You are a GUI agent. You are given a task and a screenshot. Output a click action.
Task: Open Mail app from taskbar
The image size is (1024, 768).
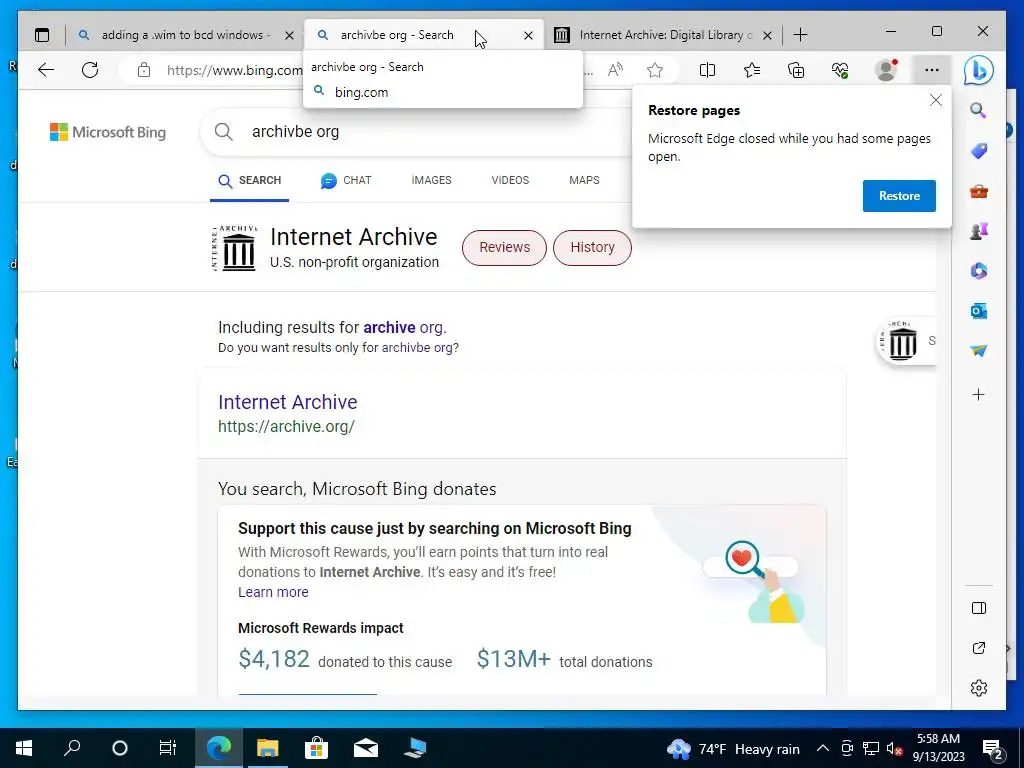[366, 748]
